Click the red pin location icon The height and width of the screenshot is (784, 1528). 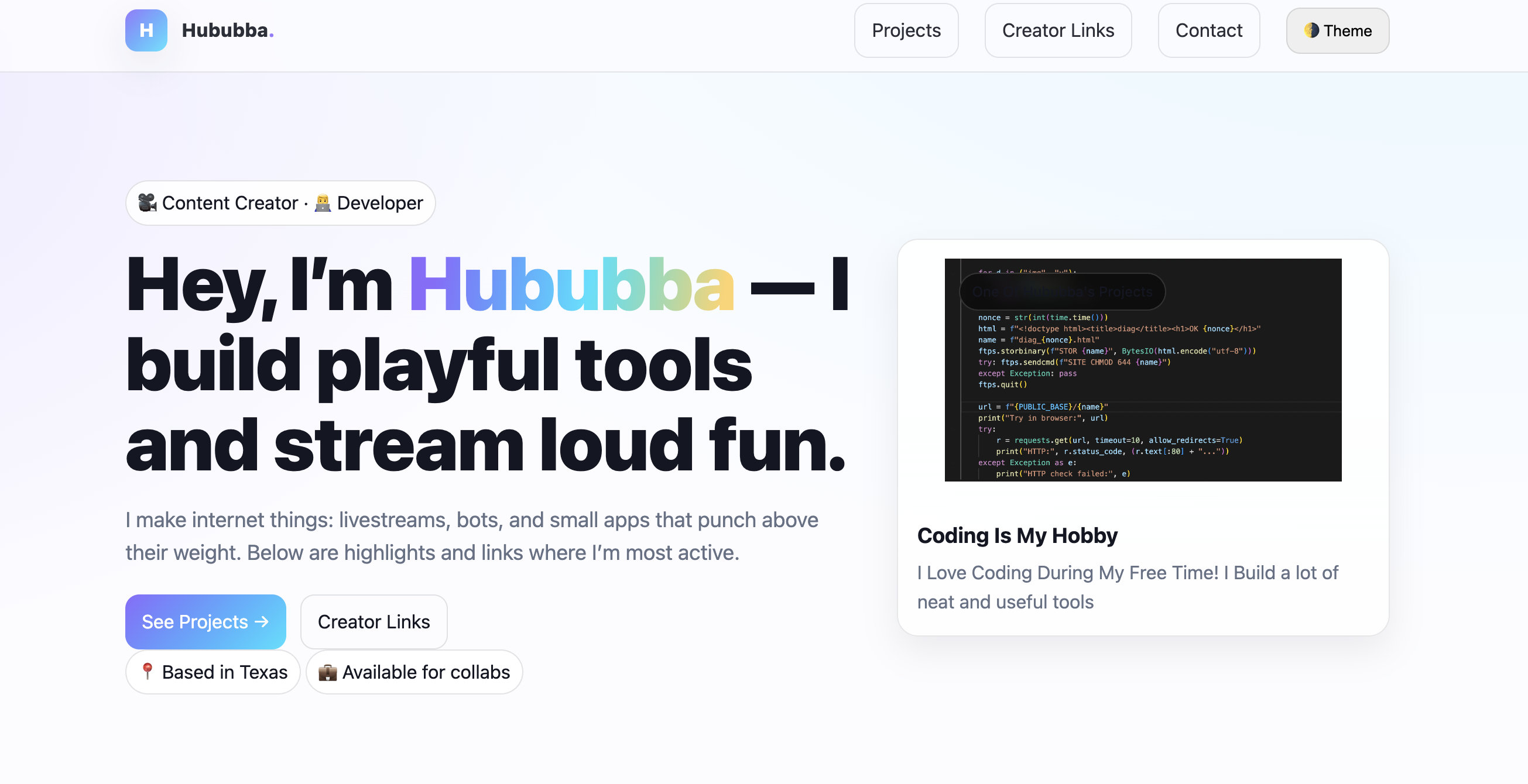tap(147, 672)
